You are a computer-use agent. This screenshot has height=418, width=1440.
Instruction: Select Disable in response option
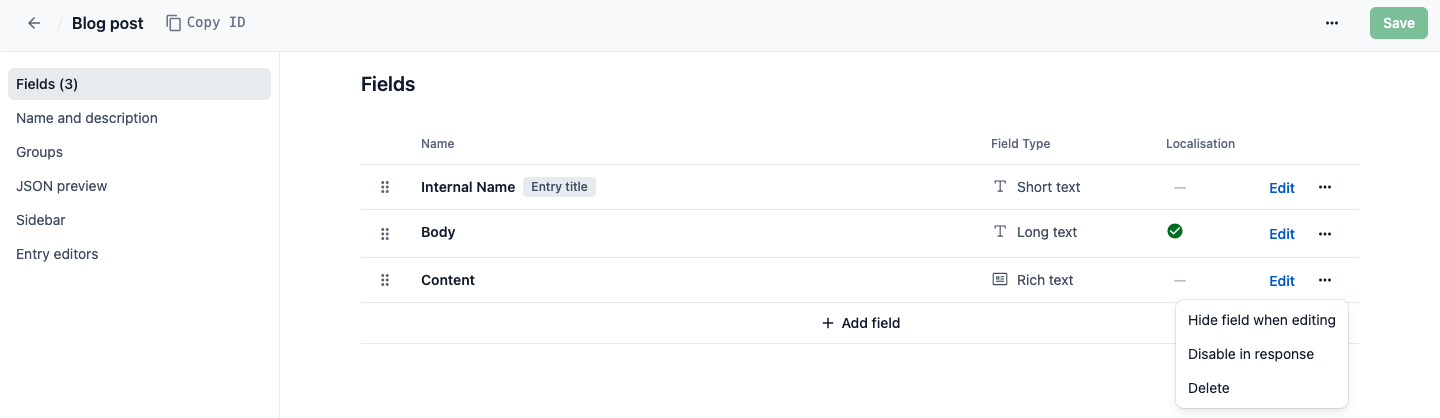pyautogui.click(x=1250, y=354)
